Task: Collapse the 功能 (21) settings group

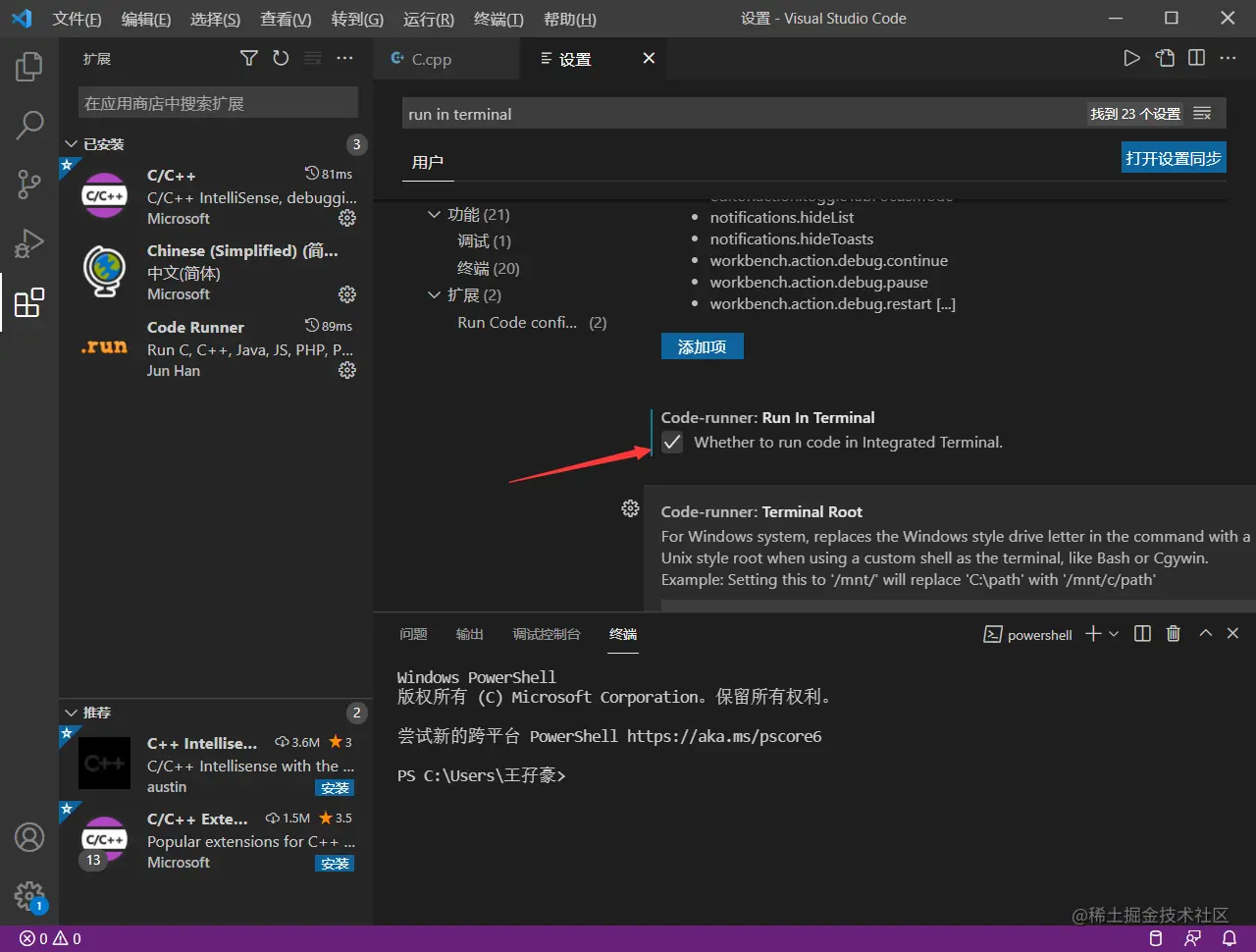Action: point(434,214)
